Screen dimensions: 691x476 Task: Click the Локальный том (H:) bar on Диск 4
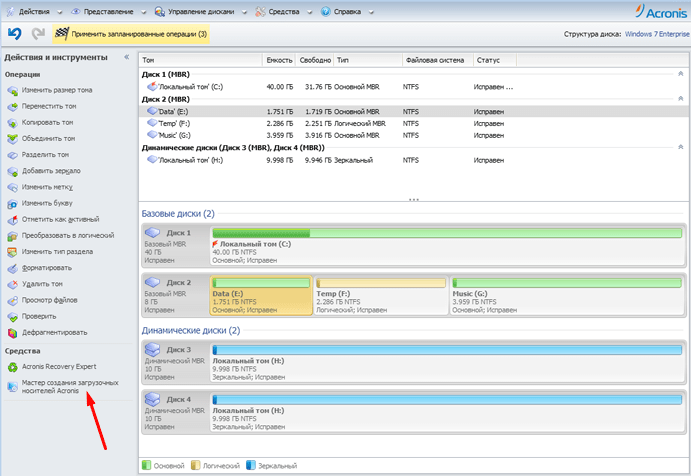[447, 400]
